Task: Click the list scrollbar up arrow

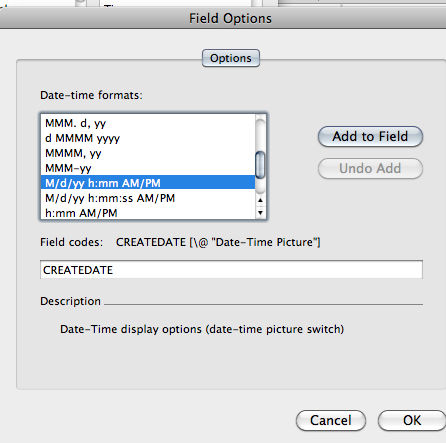Action: 260,200
